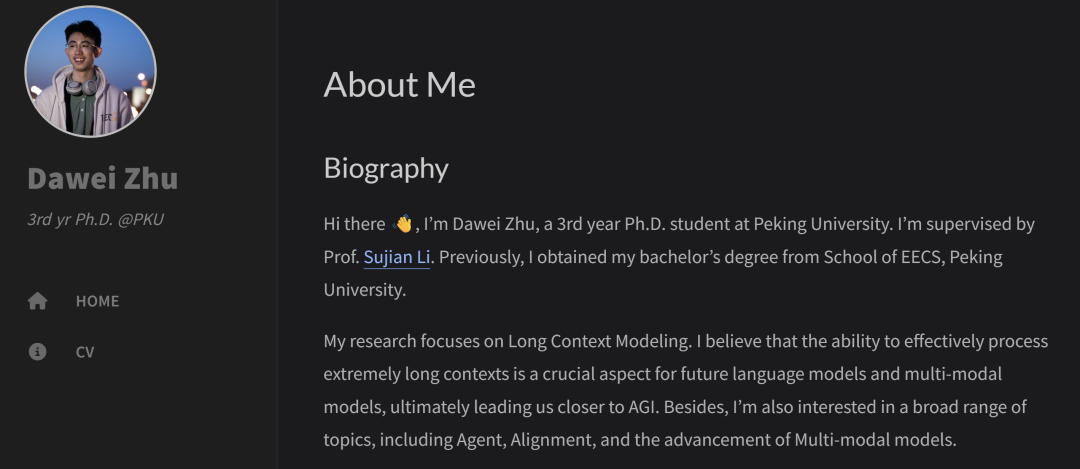Click the house icon beside HOME

(38, 301)
